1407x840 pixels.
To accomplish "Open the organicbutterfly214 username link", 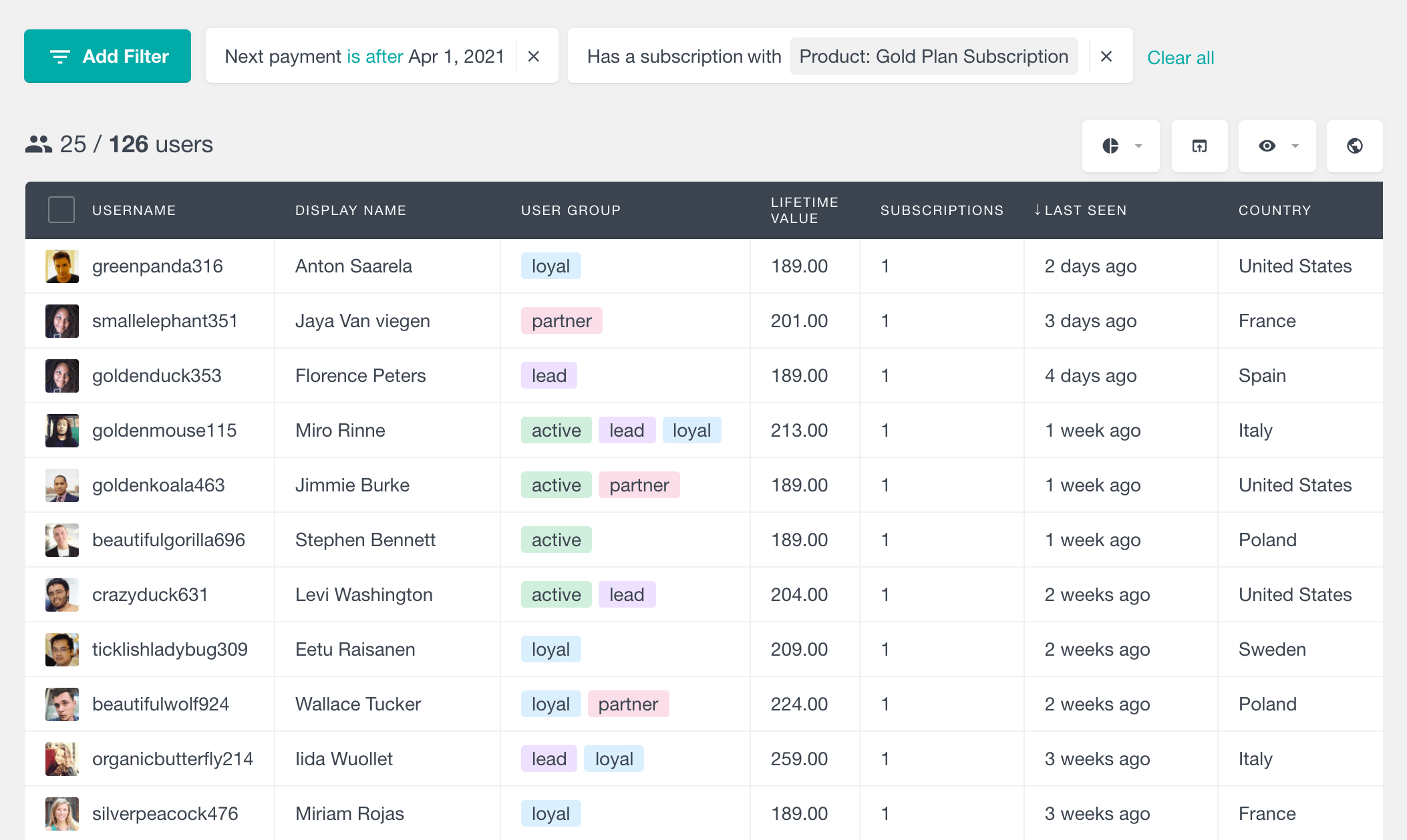I will pyautogui.click(x=173, y=759).
